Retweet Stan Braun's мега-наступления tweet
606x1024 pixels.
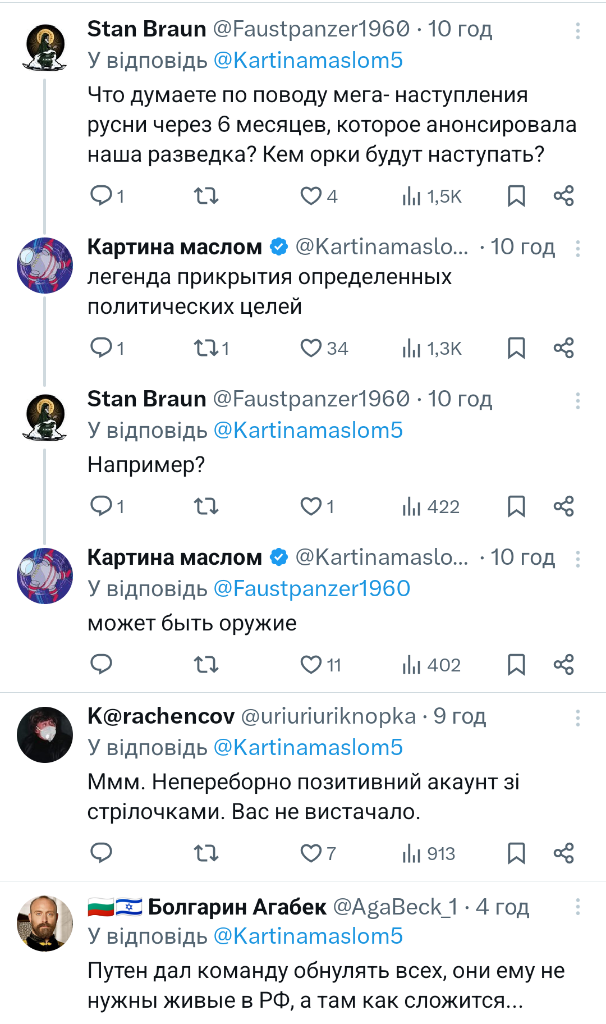tap(205, 196)
